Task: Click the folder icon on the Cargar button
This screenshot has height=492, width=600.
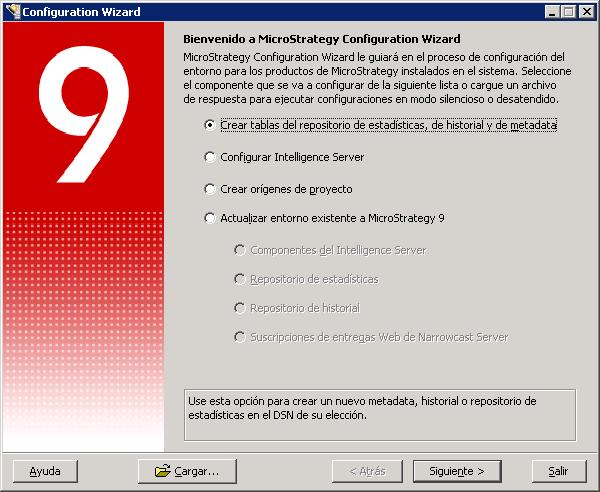Action: click(163, 471)
